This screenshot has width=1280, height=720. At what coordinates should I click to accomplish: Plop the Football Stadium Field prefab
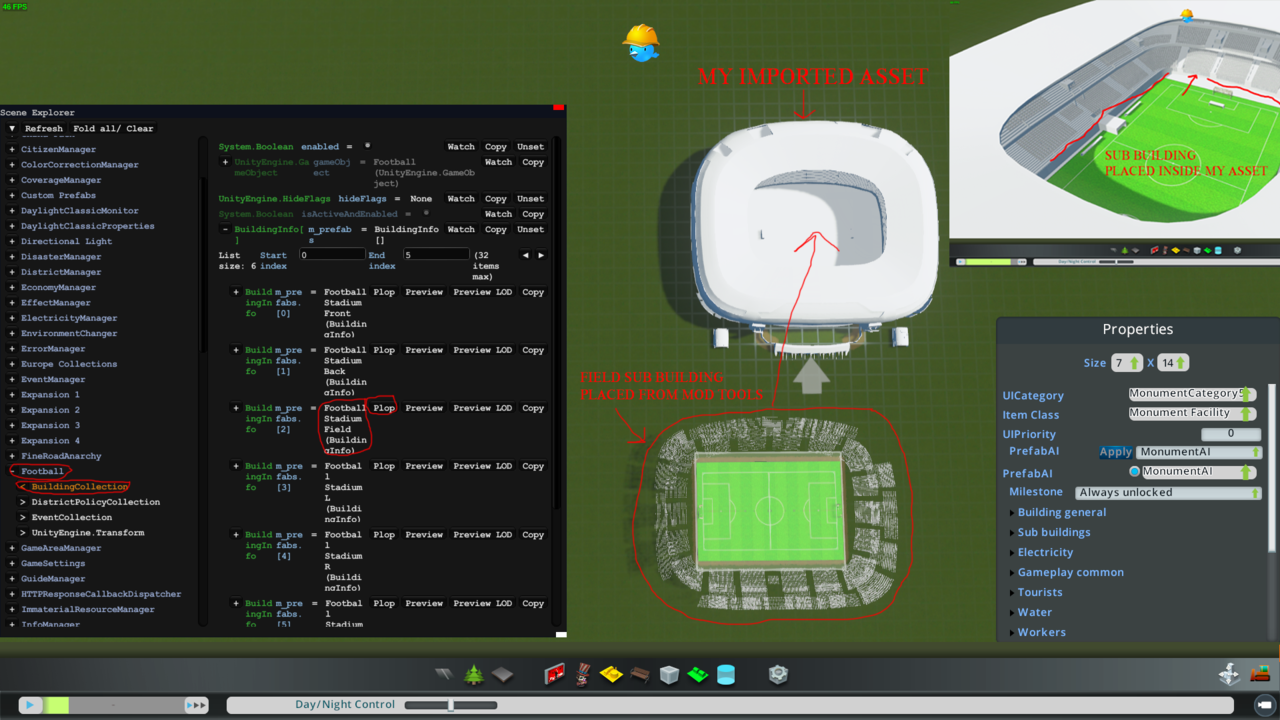pyautogui.click(x=384, y=408)
